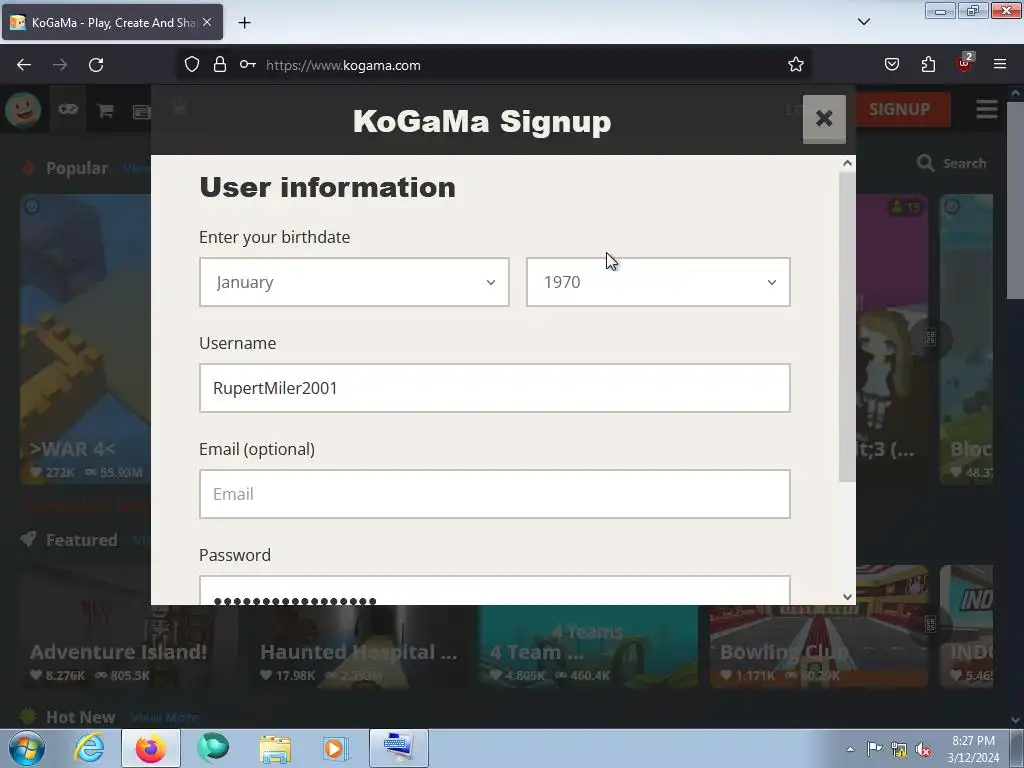Open the tracking protection shield icon
1024x768 pixels.
191,65
